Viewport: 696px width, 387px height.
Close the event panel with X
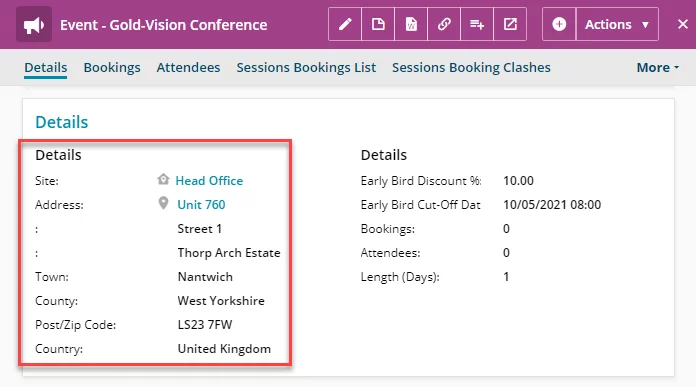point(683,24)
